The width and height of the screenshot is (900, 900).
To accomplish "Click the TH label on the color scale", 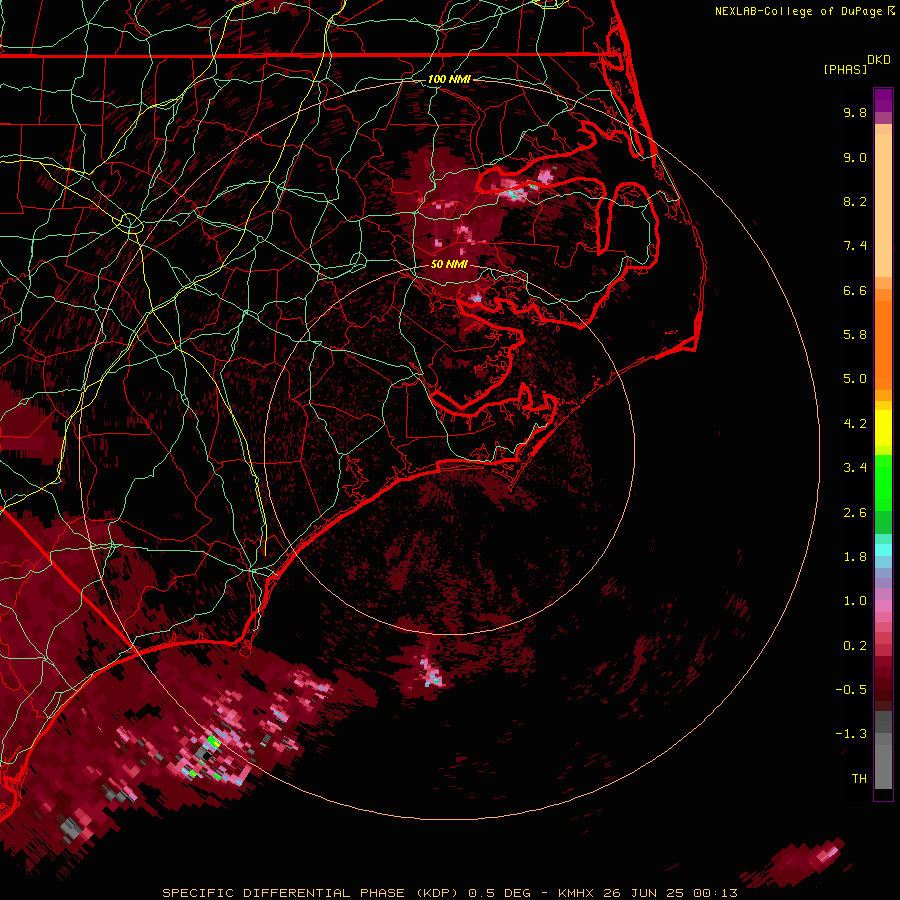I will point(859,779).
